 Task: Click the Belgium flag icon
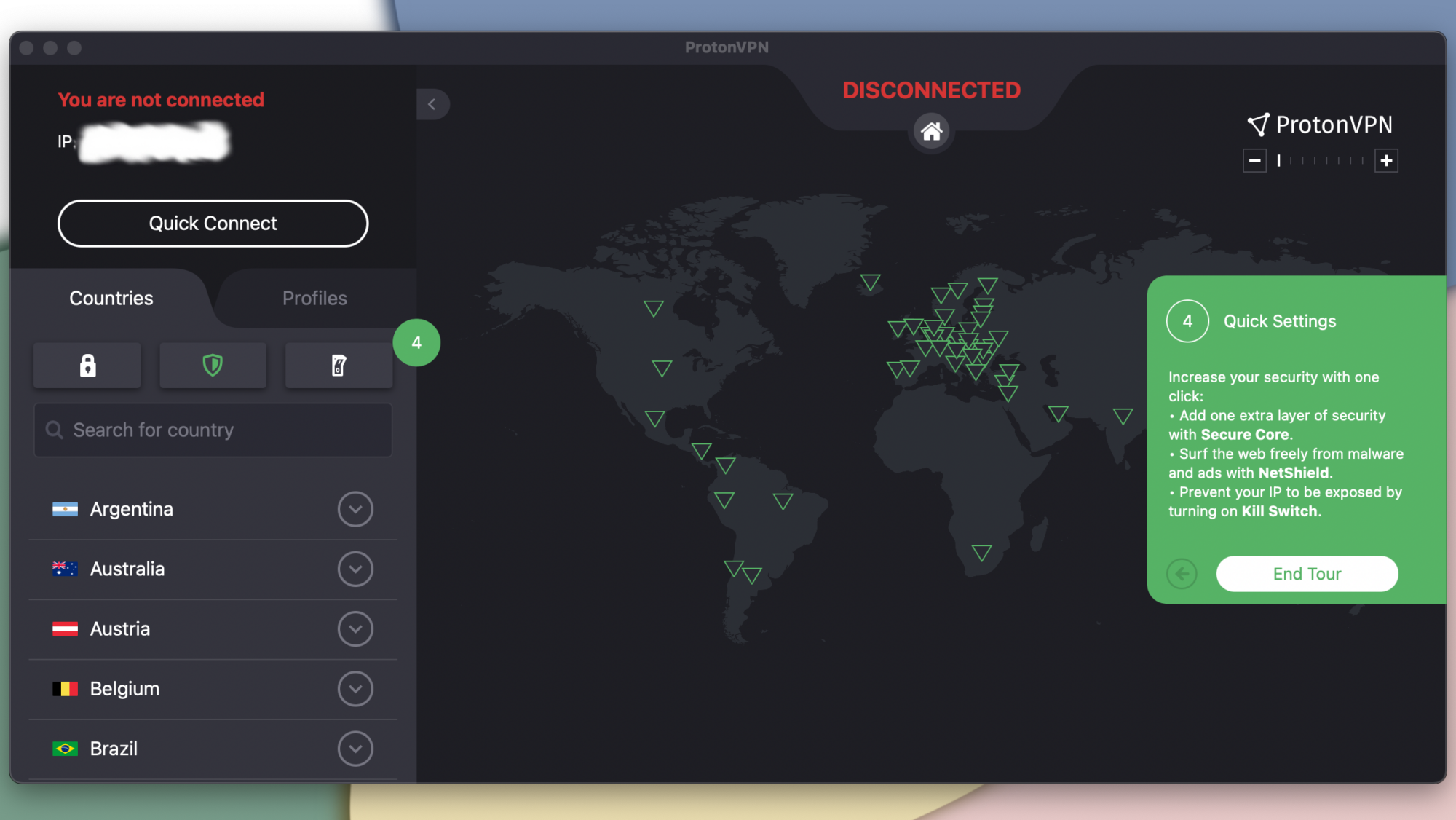65,689
